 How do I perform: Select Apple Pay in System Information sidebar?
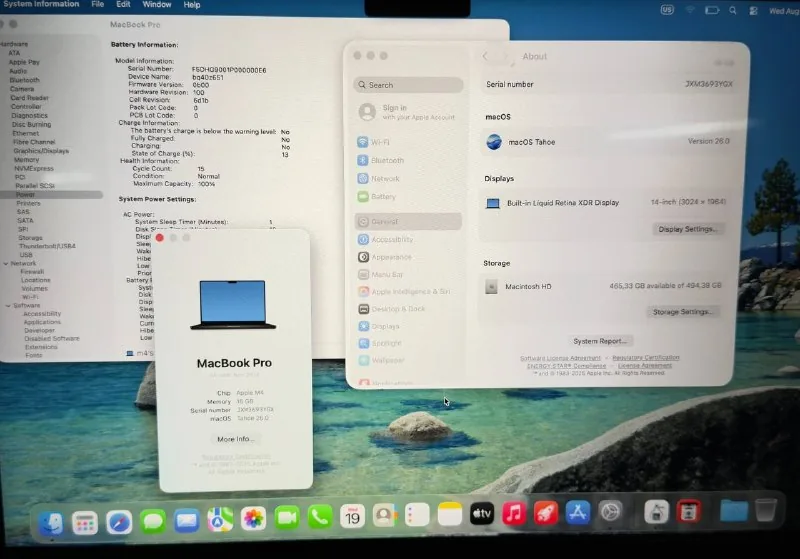coord(24,62)
